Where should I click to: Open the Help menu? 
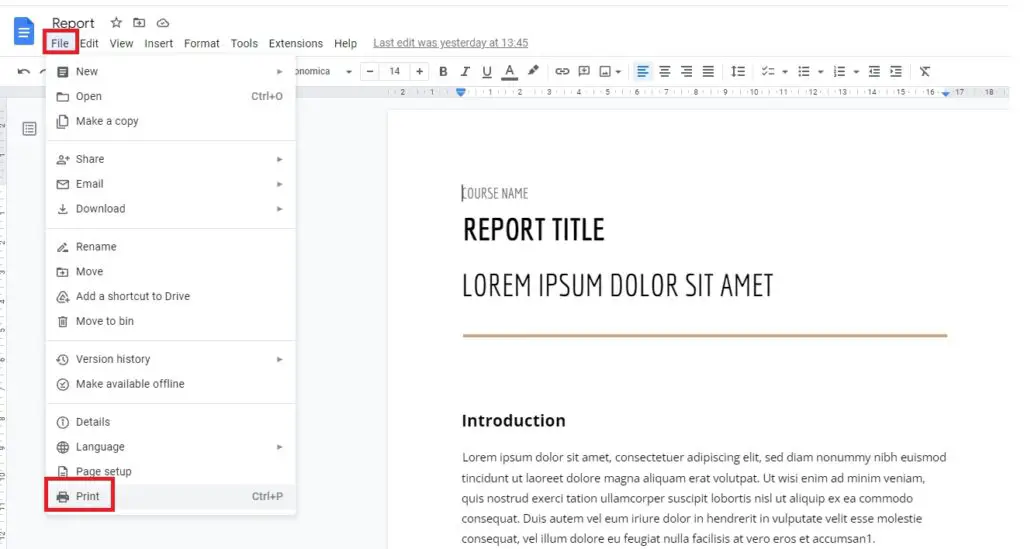point(345,43)
